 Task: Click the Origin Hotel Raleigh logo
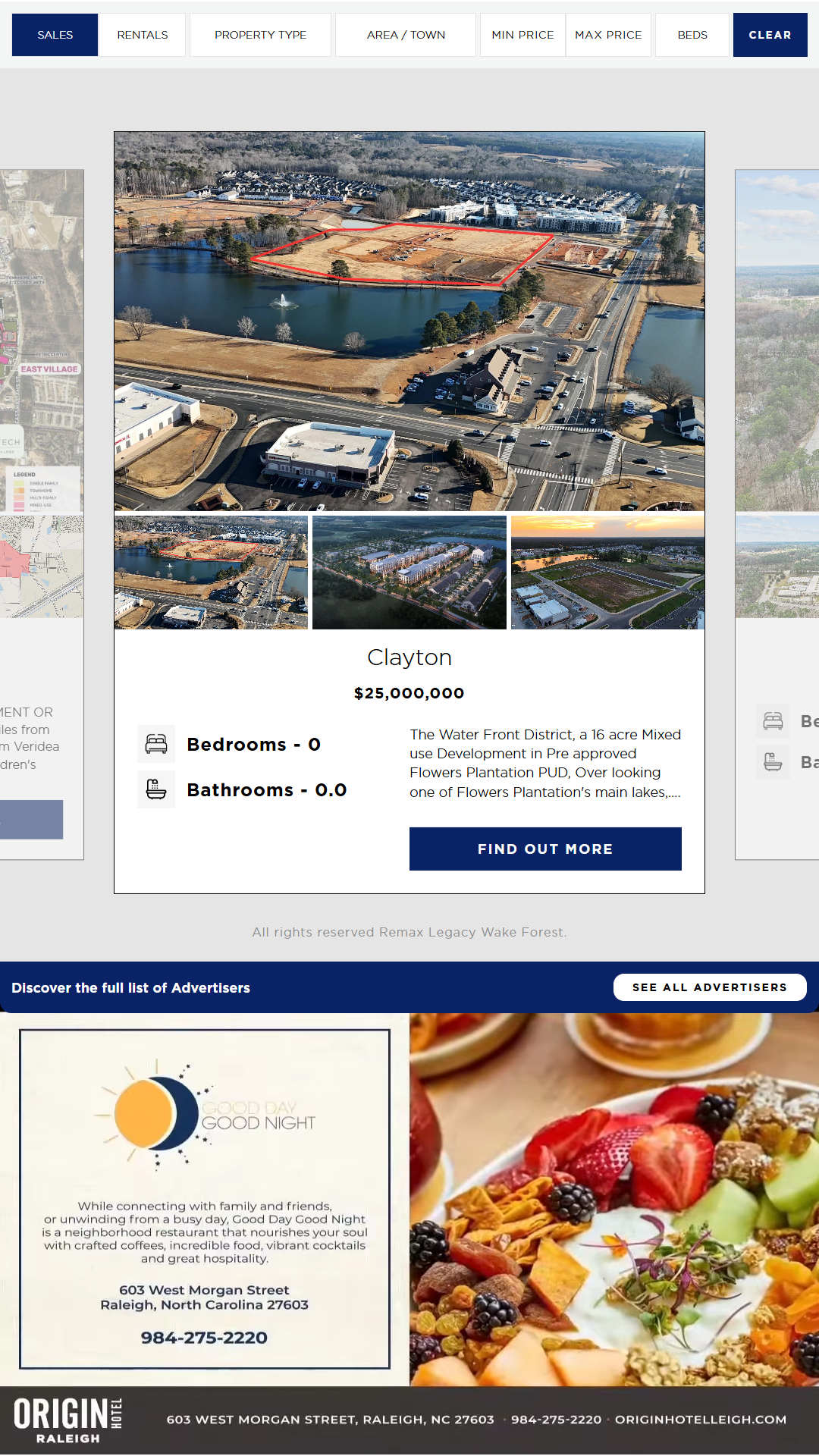[x=68, y=1420]
